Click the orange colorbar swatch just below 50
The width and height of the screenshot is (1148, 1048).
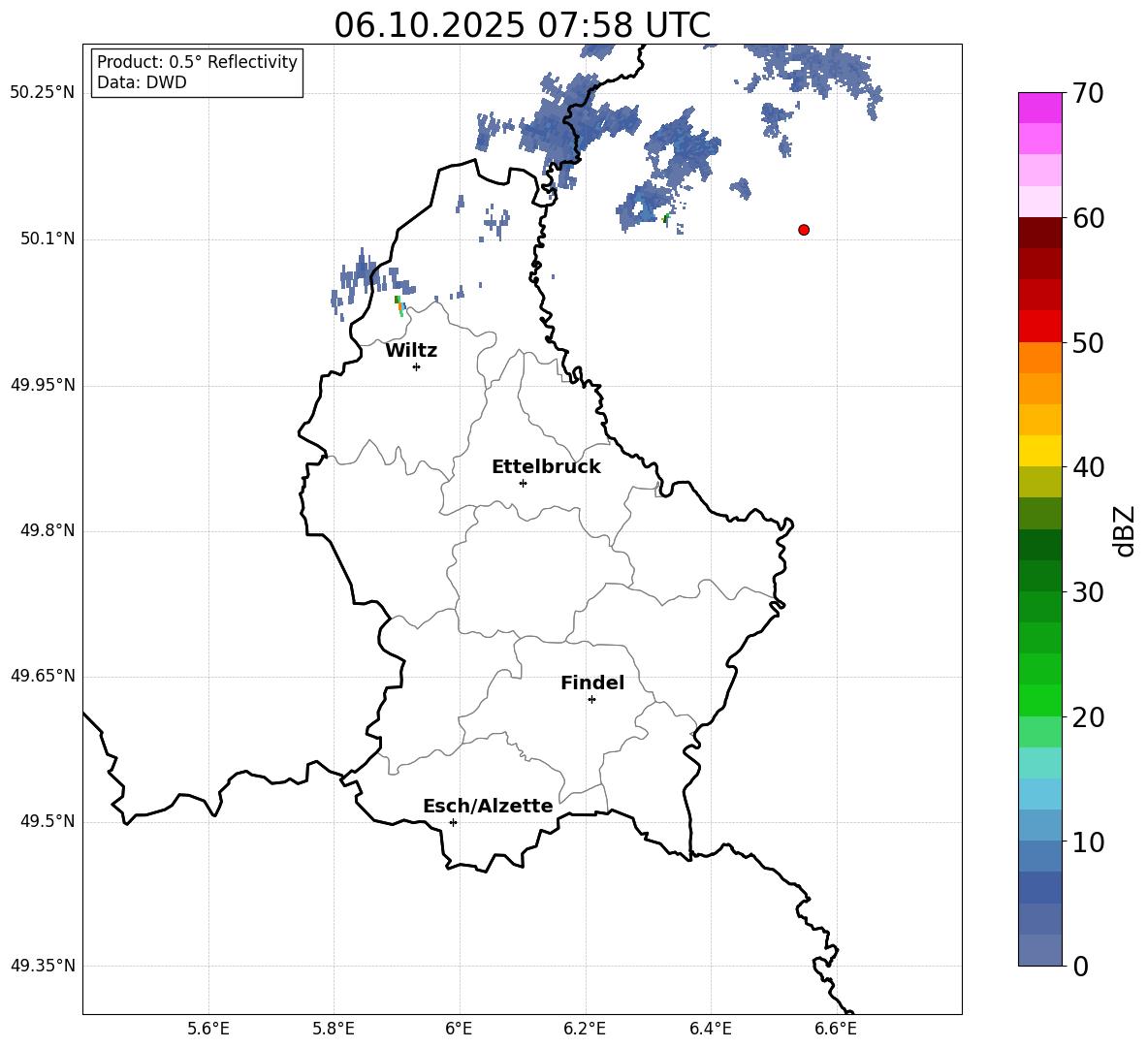(x=1039, y=357)
